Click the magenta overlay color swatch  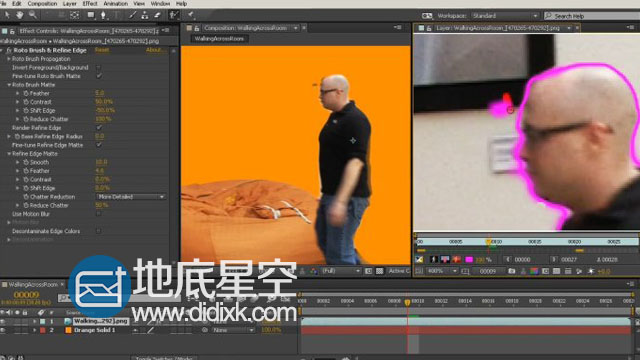pyautogui.click(x=469, y=260)
